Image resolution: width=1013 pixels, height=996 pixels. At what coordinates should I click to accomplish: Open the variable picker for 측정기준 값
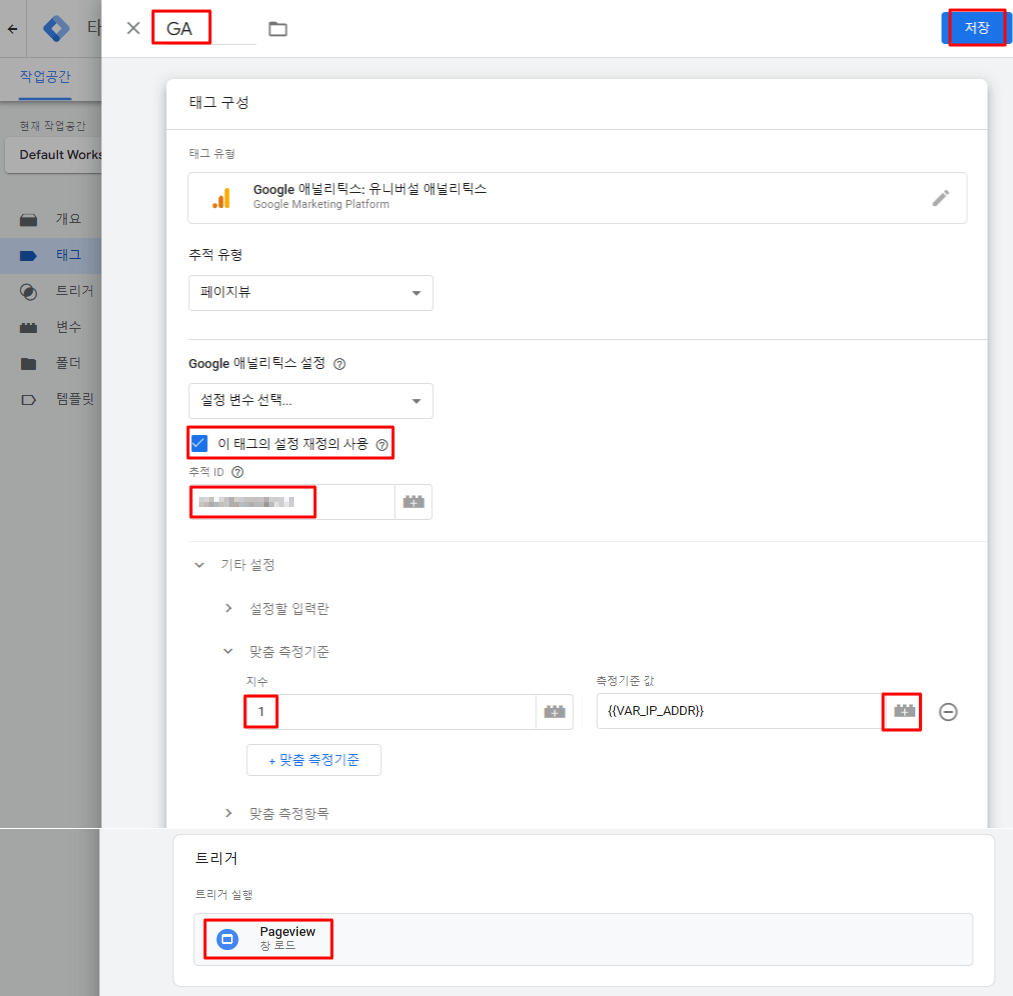point(899,711)
